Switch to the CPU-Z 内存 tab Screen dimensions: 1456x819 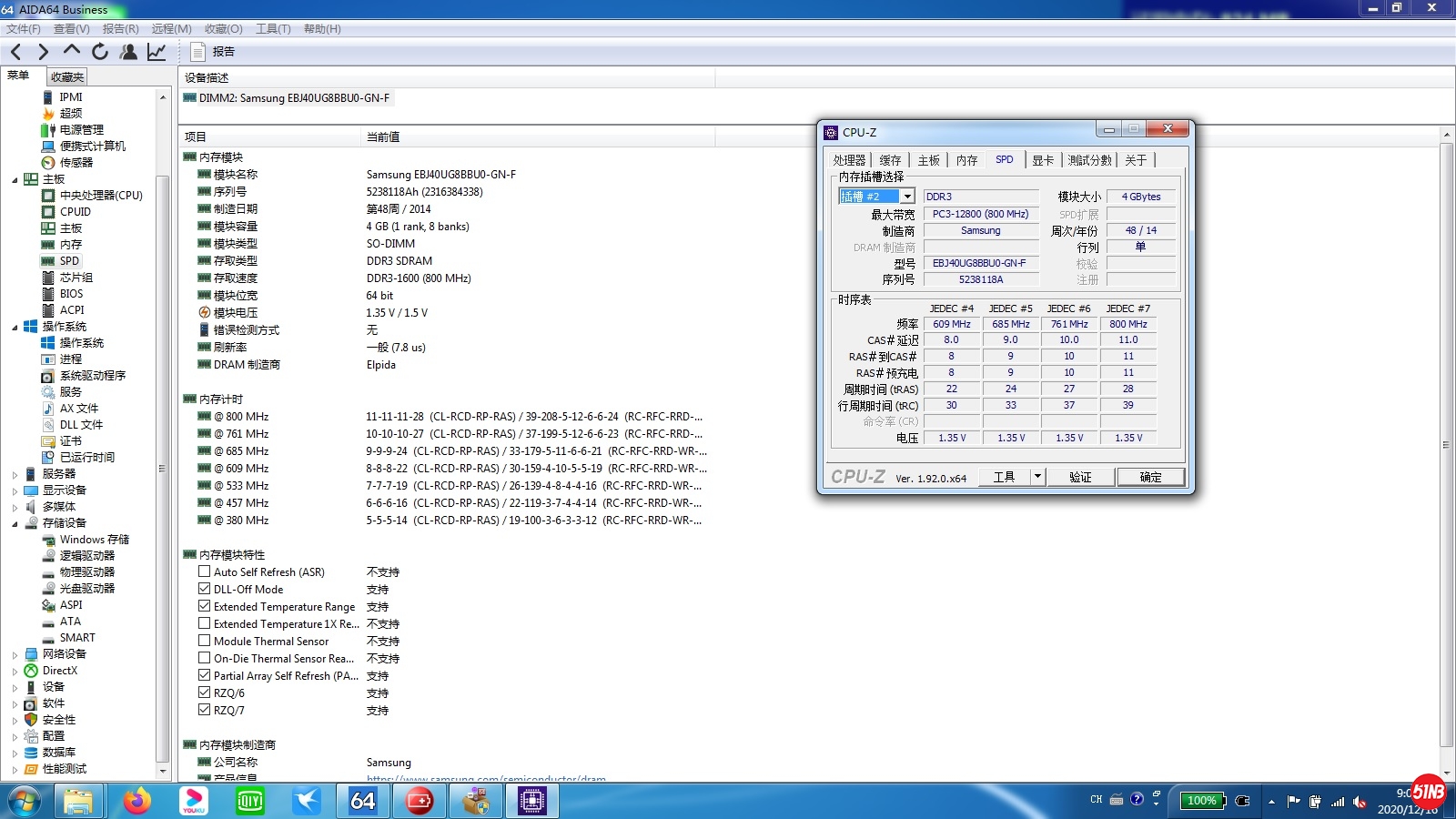(x=966, y=160)
